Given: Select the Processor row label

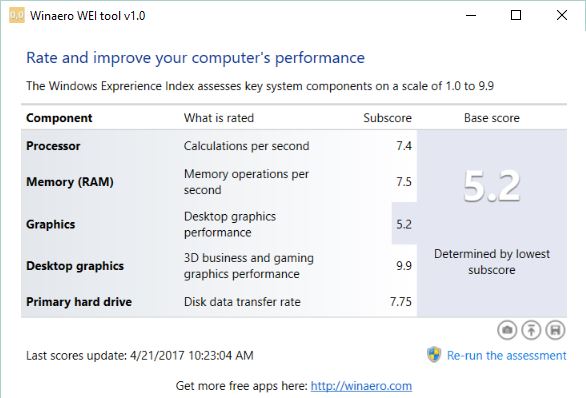Looking at the screenshot, I should pyautogui.click(x=53, y=146).
